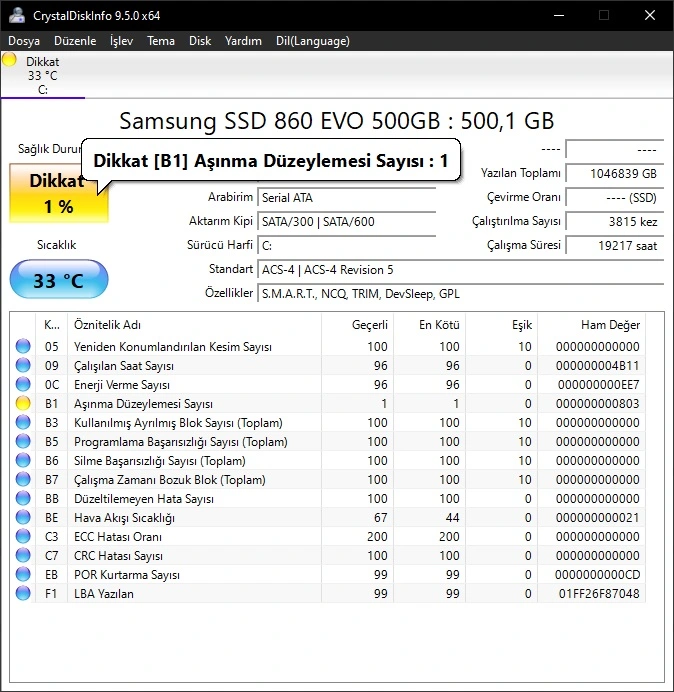
Task: Open the Tema menu
Action: [x=161, y=41]
